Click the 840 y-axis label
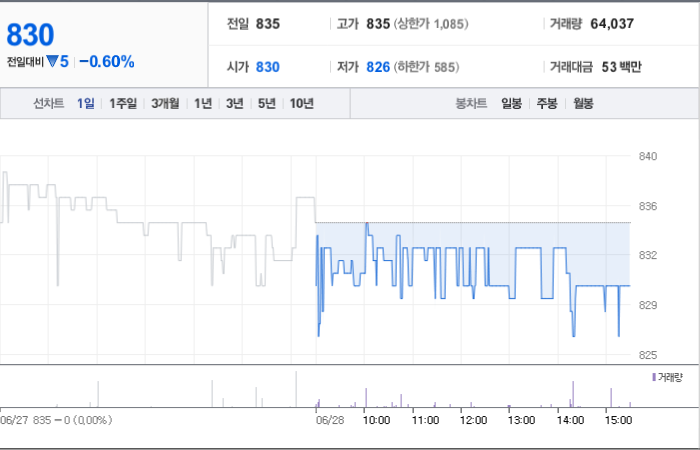Screen dimensions: 700x450 tap(648, 156)
